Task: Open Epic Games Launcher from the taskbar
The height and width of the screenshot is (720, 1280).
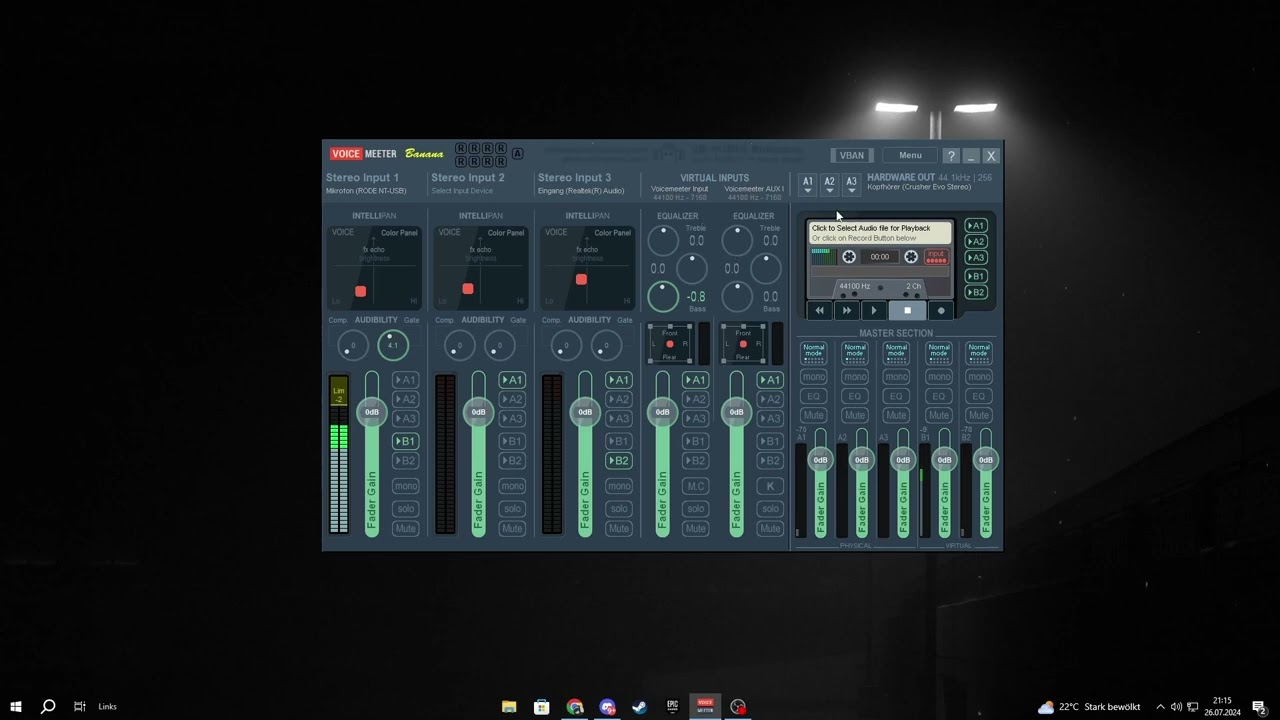Action: pos(673,706)
